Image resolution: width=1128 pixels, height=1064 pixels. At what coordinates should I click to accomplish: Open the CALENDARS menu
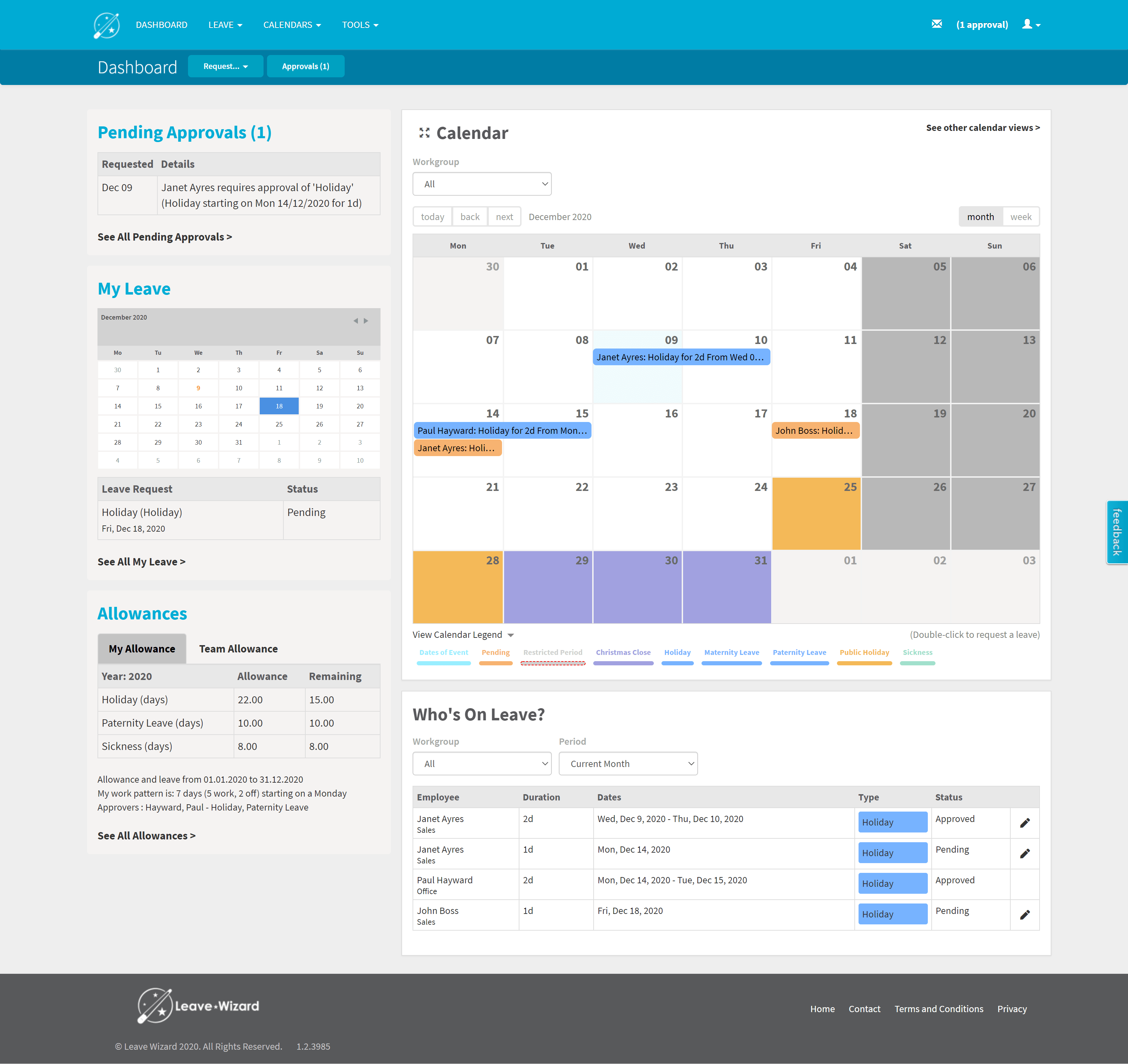pyautogui.click(x=292, y=25)
